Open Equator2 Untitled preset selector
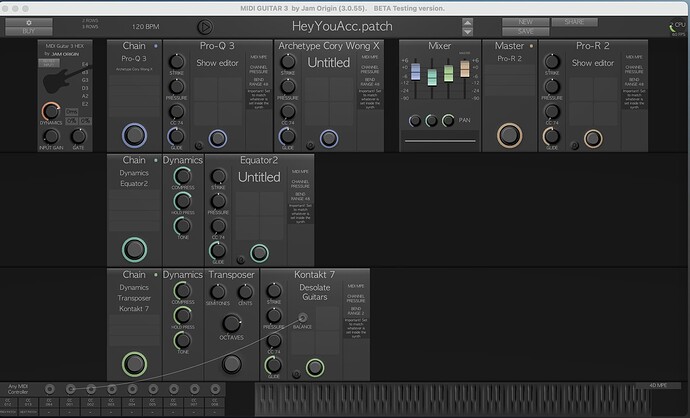Image resolution: width=690 pixels, height=418 pixels. click(x=259, y=177)
